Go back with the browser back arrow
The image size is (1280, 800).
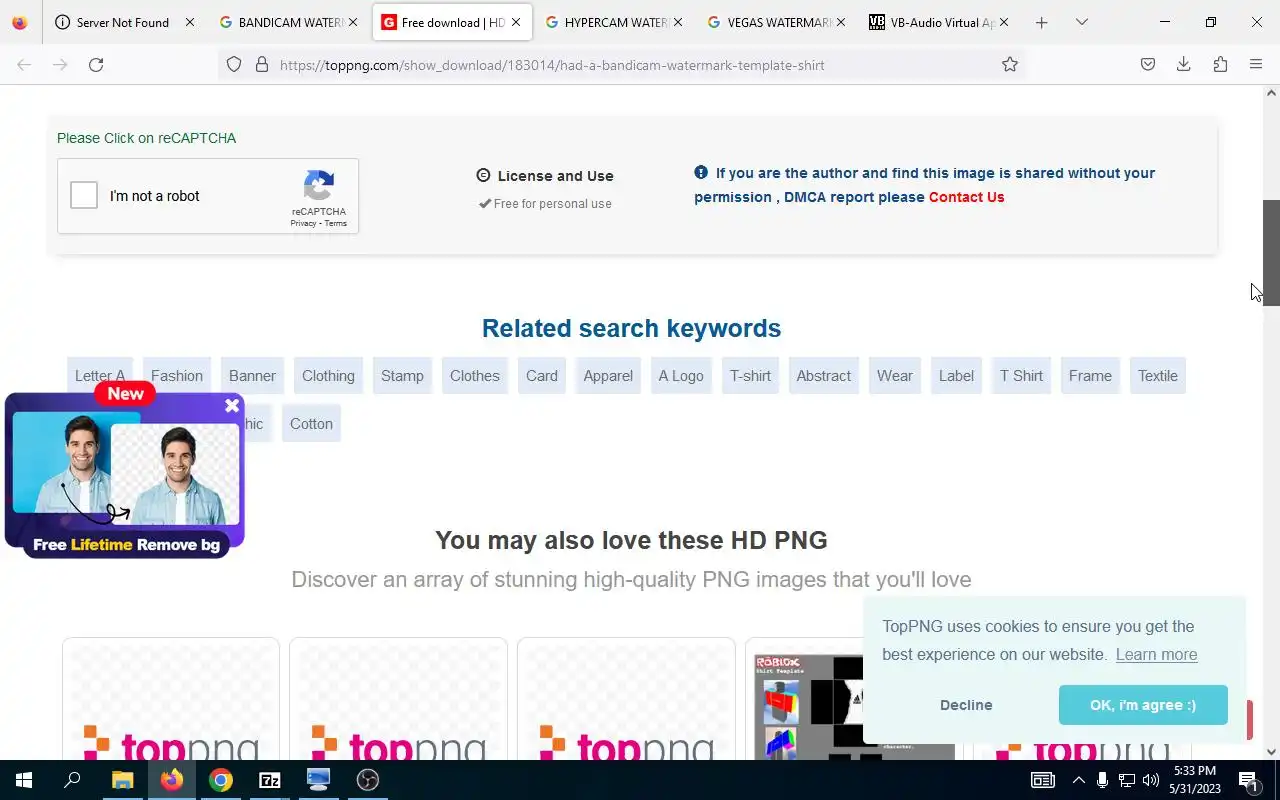point(24,64)
